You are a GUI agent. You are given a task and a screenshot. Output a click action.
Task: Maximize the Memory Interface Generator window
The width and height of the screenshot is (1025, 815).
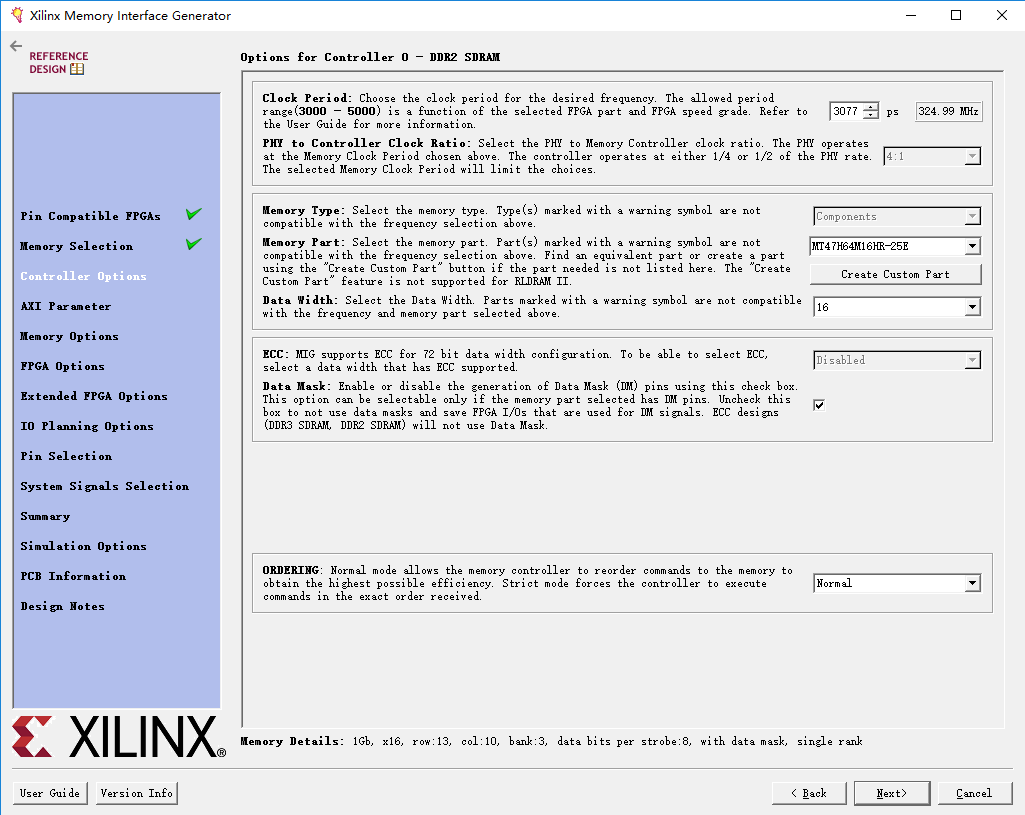click(956, 15)
